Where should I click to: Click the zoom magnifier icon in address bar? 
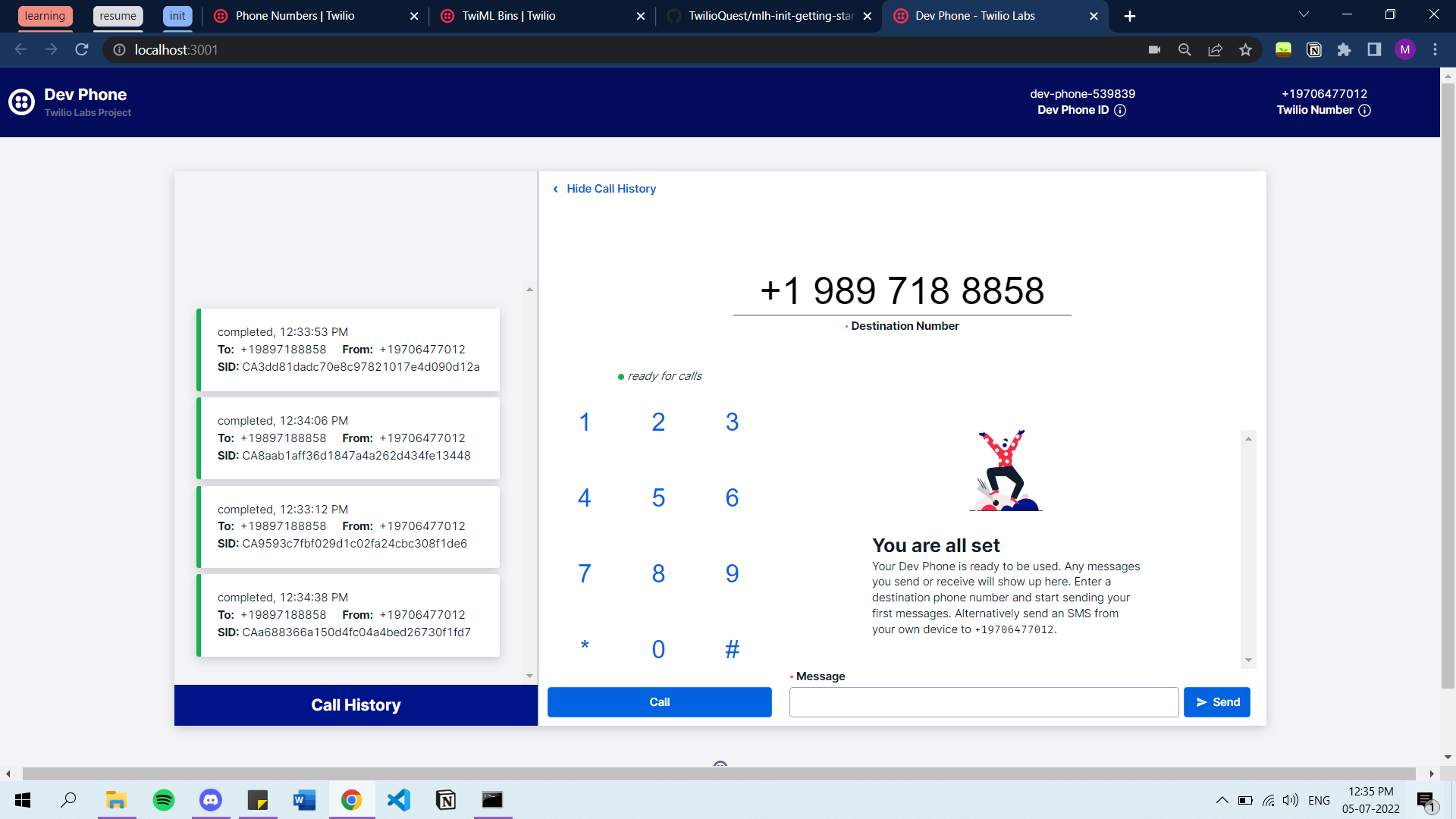coord(1185,50)
